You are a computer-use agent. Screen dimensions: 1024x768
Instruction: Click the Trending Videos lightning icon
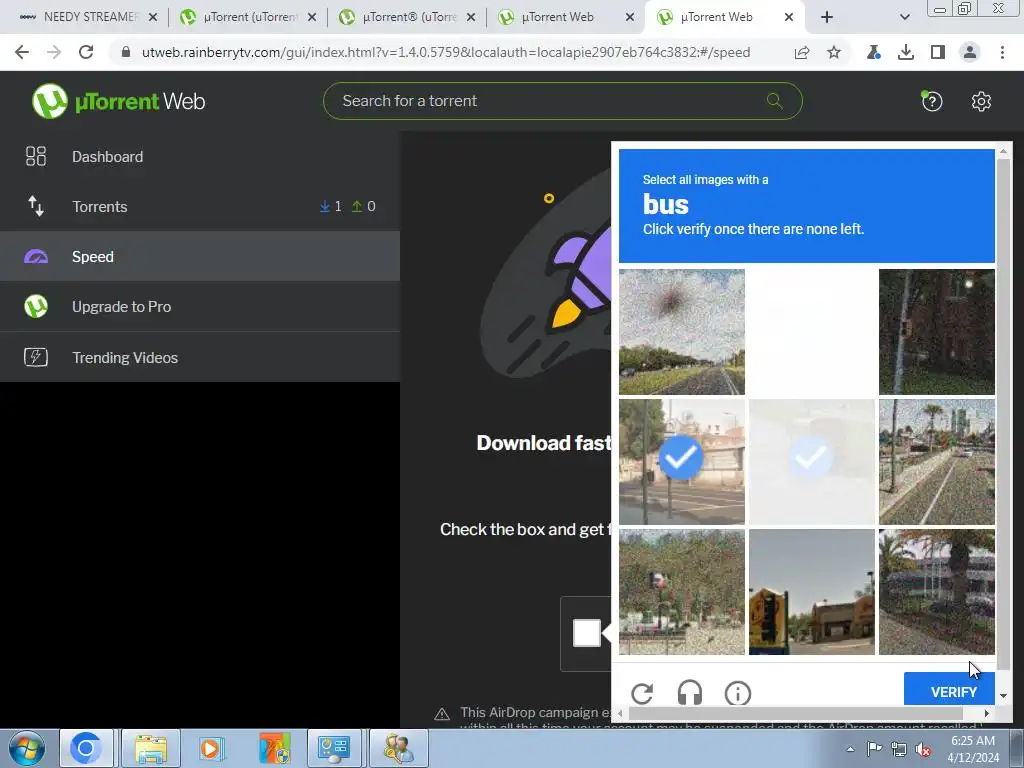[36, 357]
